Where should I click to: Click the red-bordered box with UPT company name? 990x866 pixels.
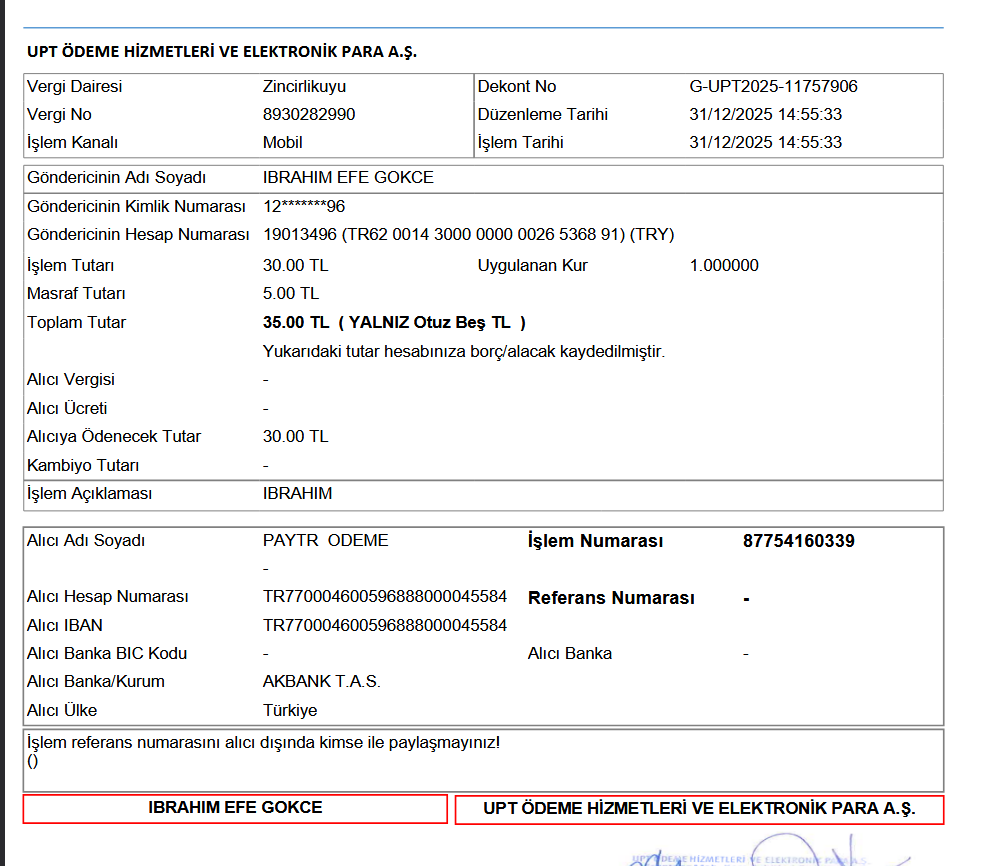[699, 810]
